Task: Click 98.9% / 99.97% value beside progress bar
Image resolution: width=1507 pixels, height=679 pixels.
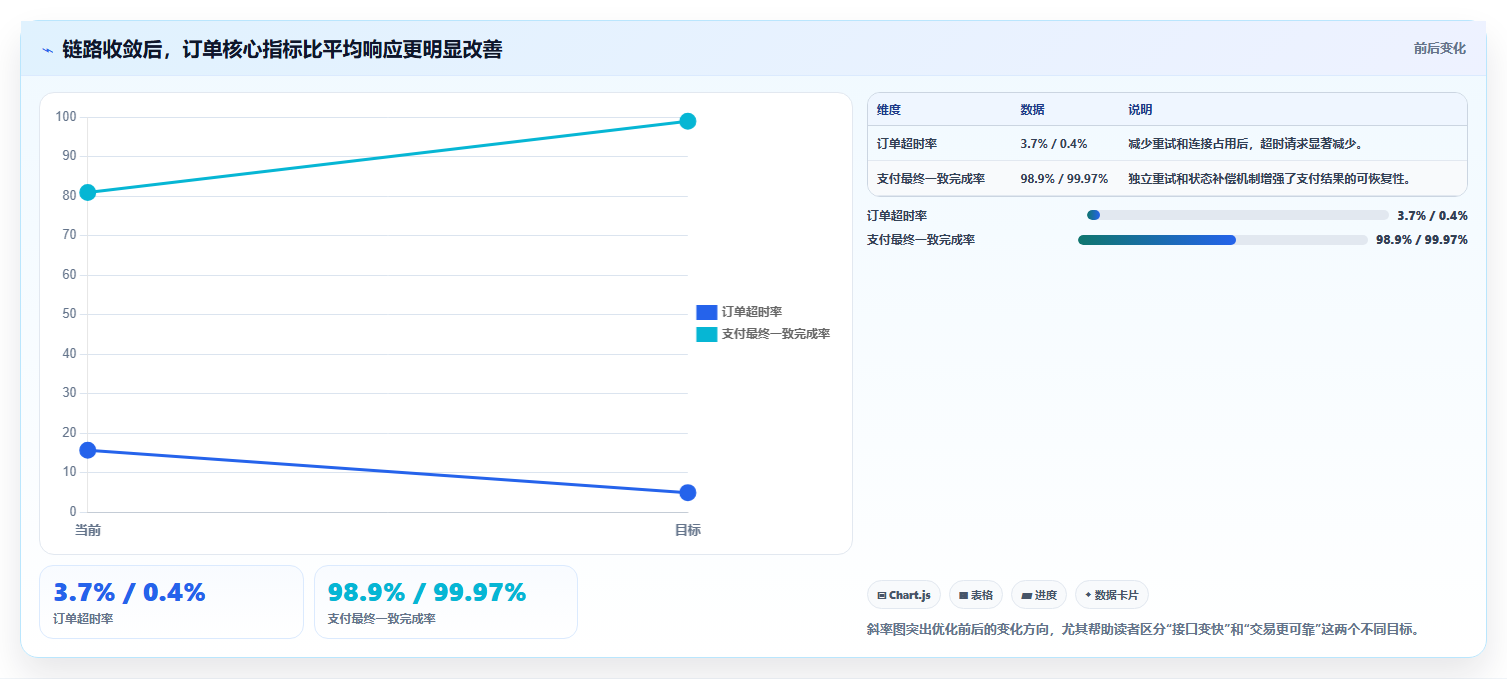Action: (x=1422, y=240)
